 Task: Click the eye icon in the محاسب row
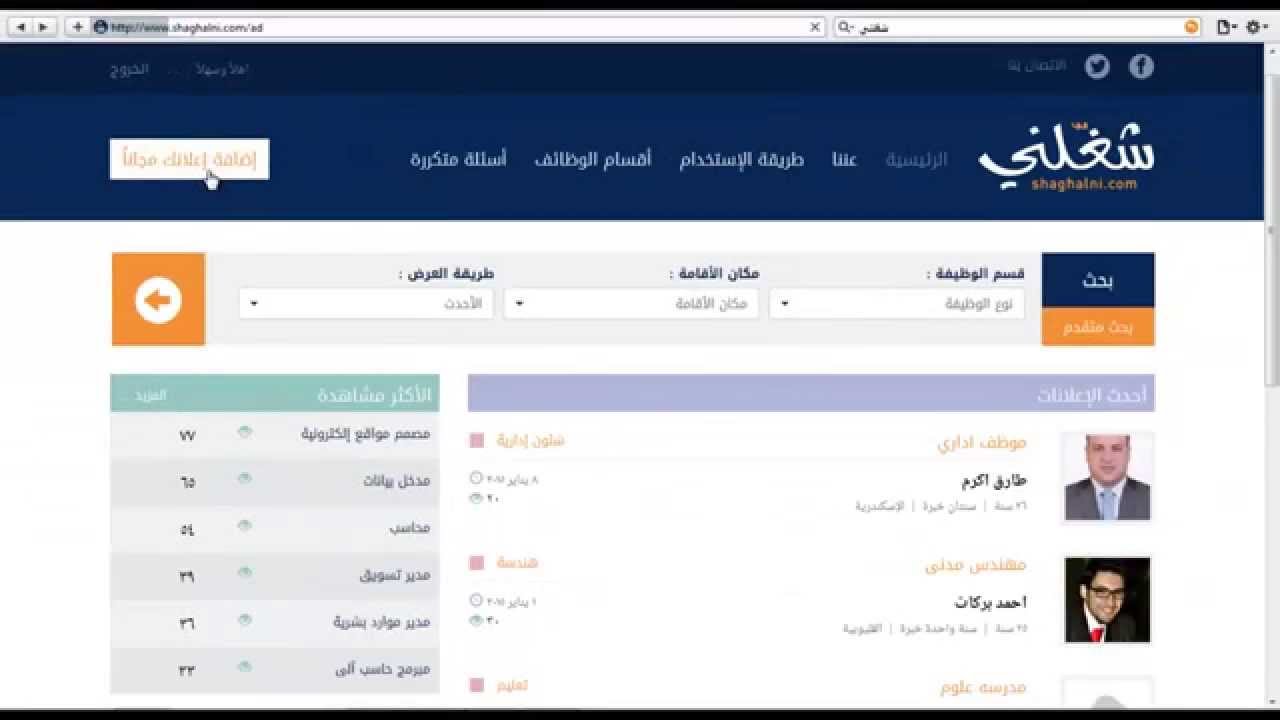click(245, 526)
